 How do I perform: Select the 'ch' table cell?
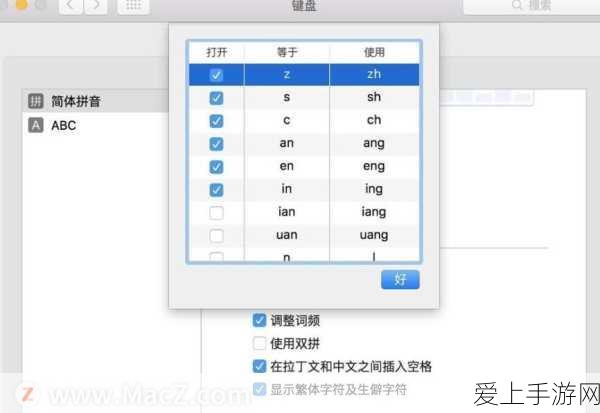pos(374,120)
